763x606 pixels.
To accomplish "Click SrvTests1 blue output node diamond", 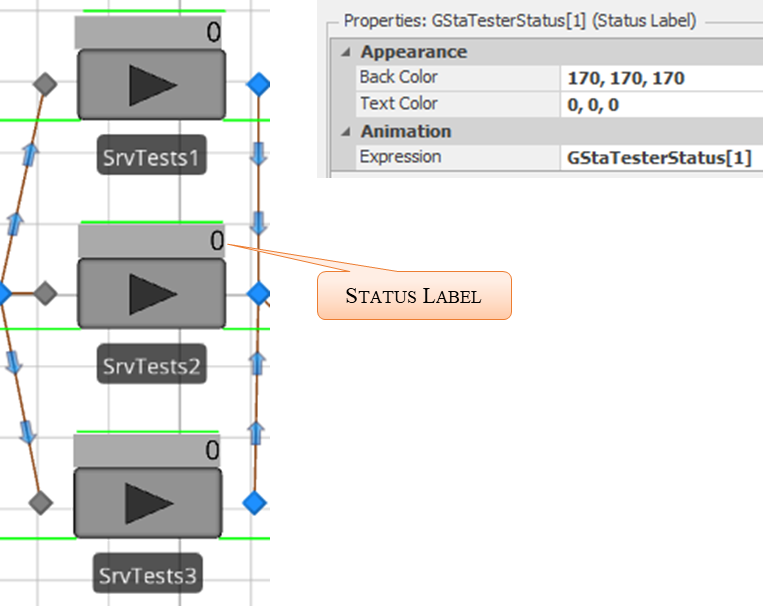I will click(x=258, y=84).
